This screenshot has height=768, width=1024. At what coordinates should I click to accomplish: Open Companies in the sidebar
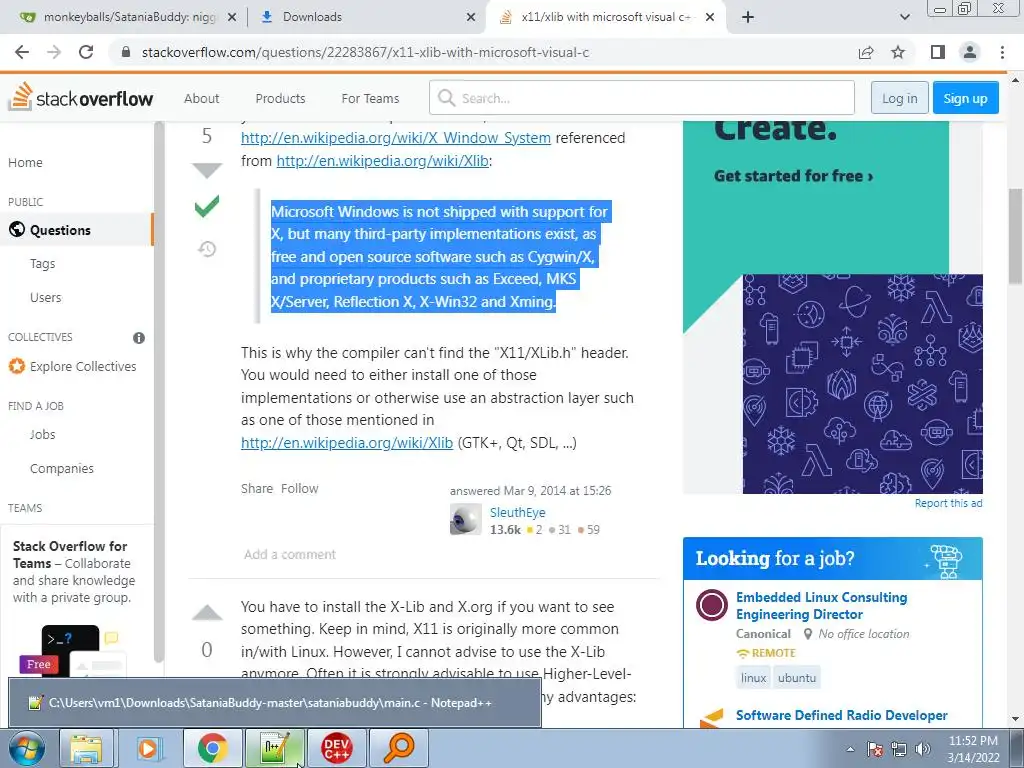pyautogui.click(x=61, y=468)
